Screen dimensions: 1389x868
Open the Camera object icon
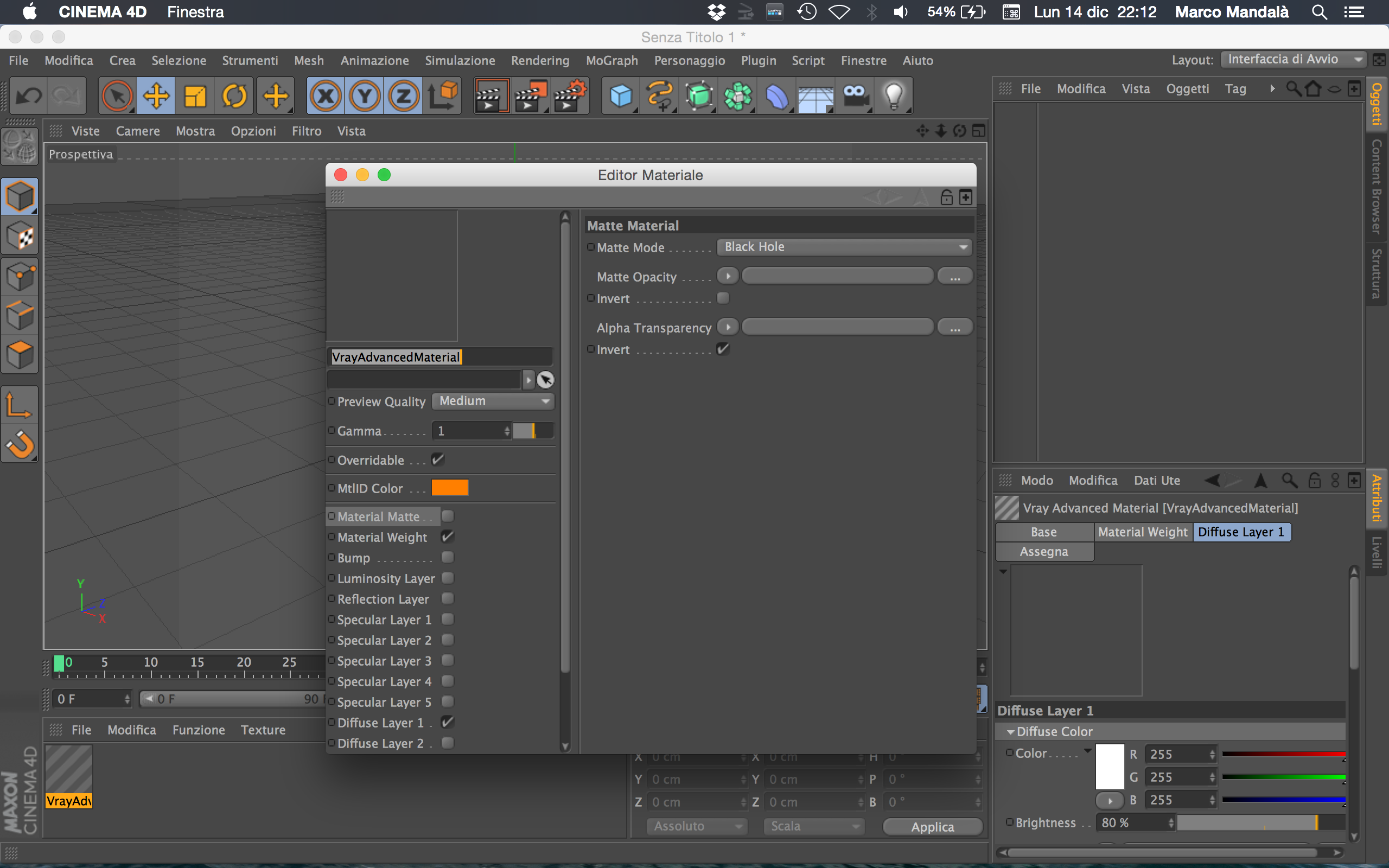pyautogui.click(x=855, y=96)
